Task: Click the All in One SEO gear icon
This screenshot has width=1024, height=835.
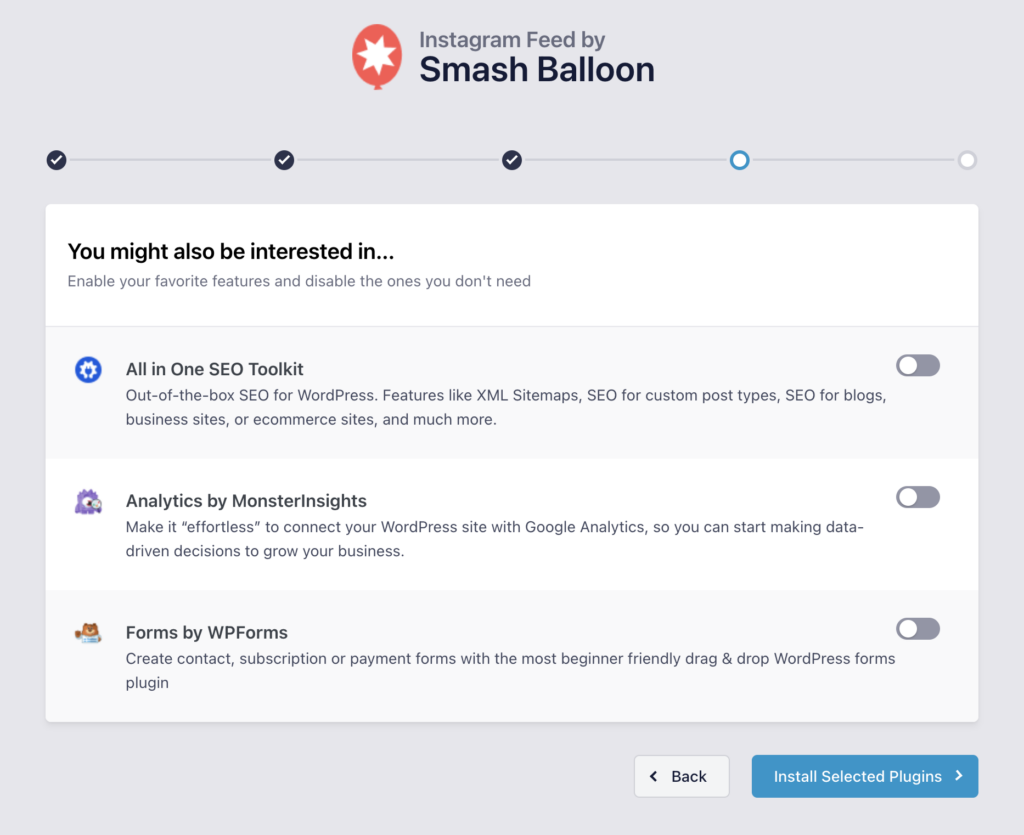Action: pos(88,370)
